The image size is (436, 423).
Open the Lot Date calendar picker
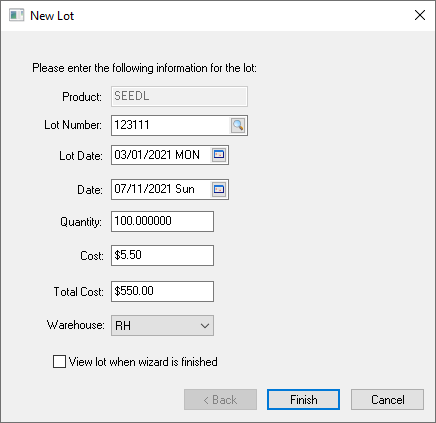219,155
